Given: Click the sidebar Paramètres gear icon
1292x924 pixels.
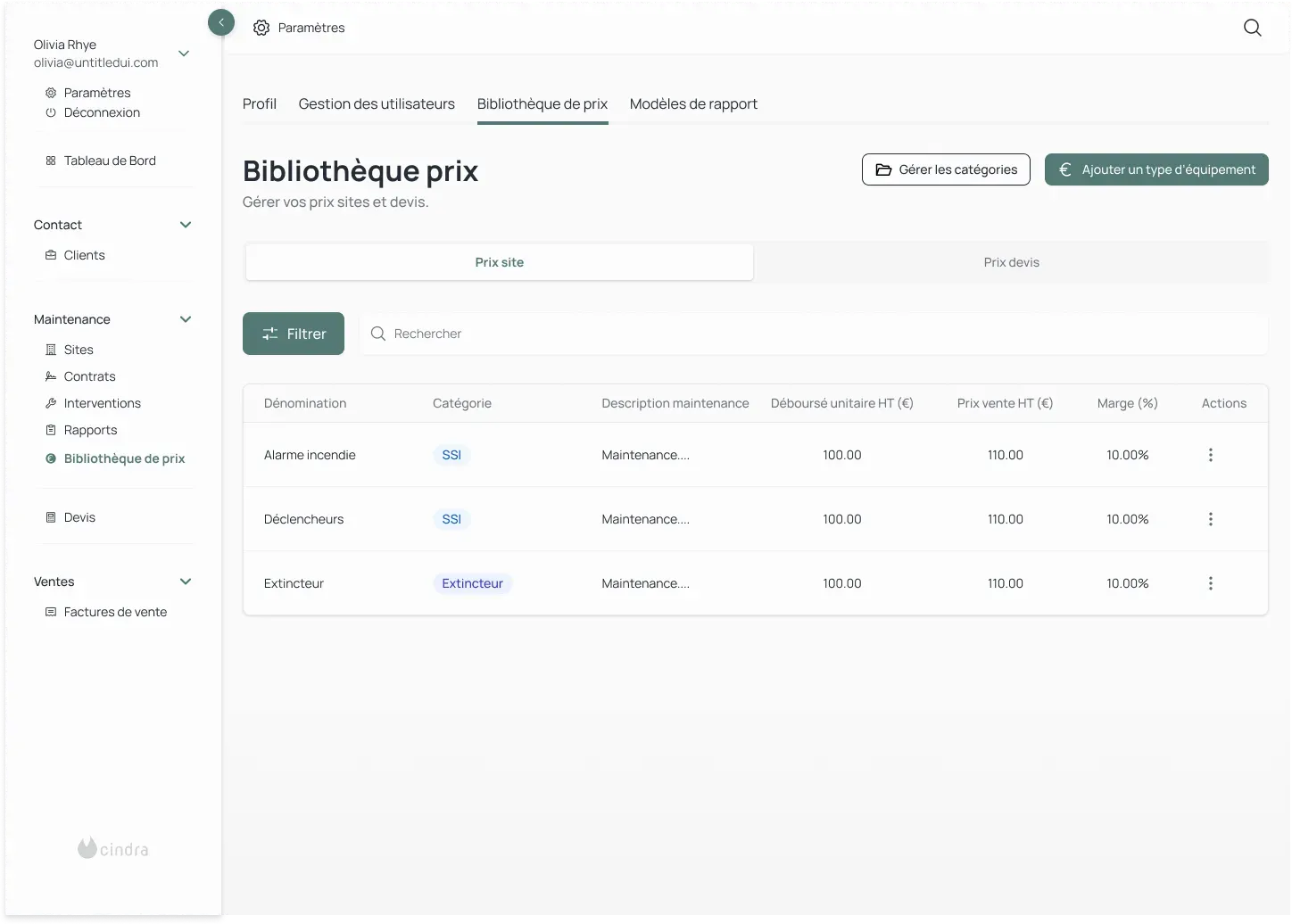Looking at the screenshot, I should tap(51, 93).
